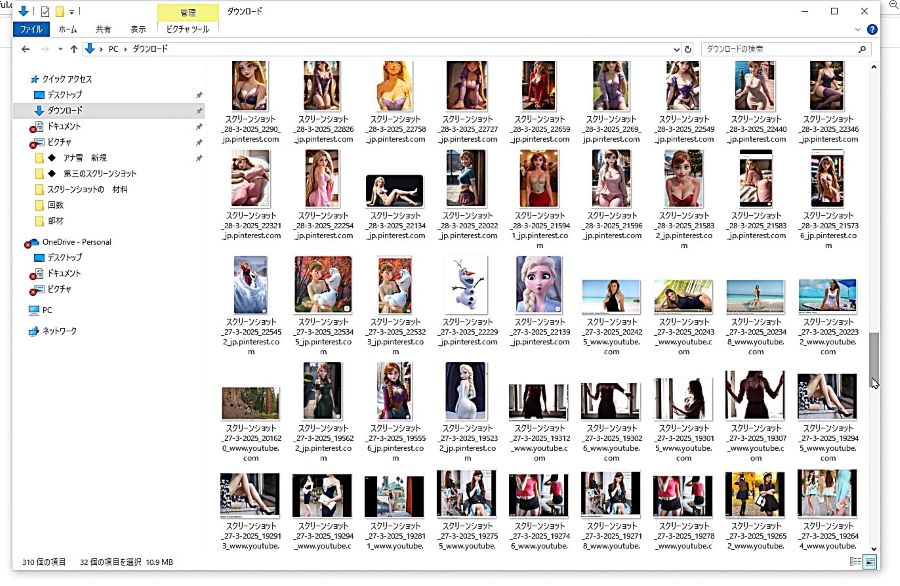The image size is (900, 586).
Task: Switch to large thumbnails view in status bar
Action: pyautogui.click(x=870, y=562)
